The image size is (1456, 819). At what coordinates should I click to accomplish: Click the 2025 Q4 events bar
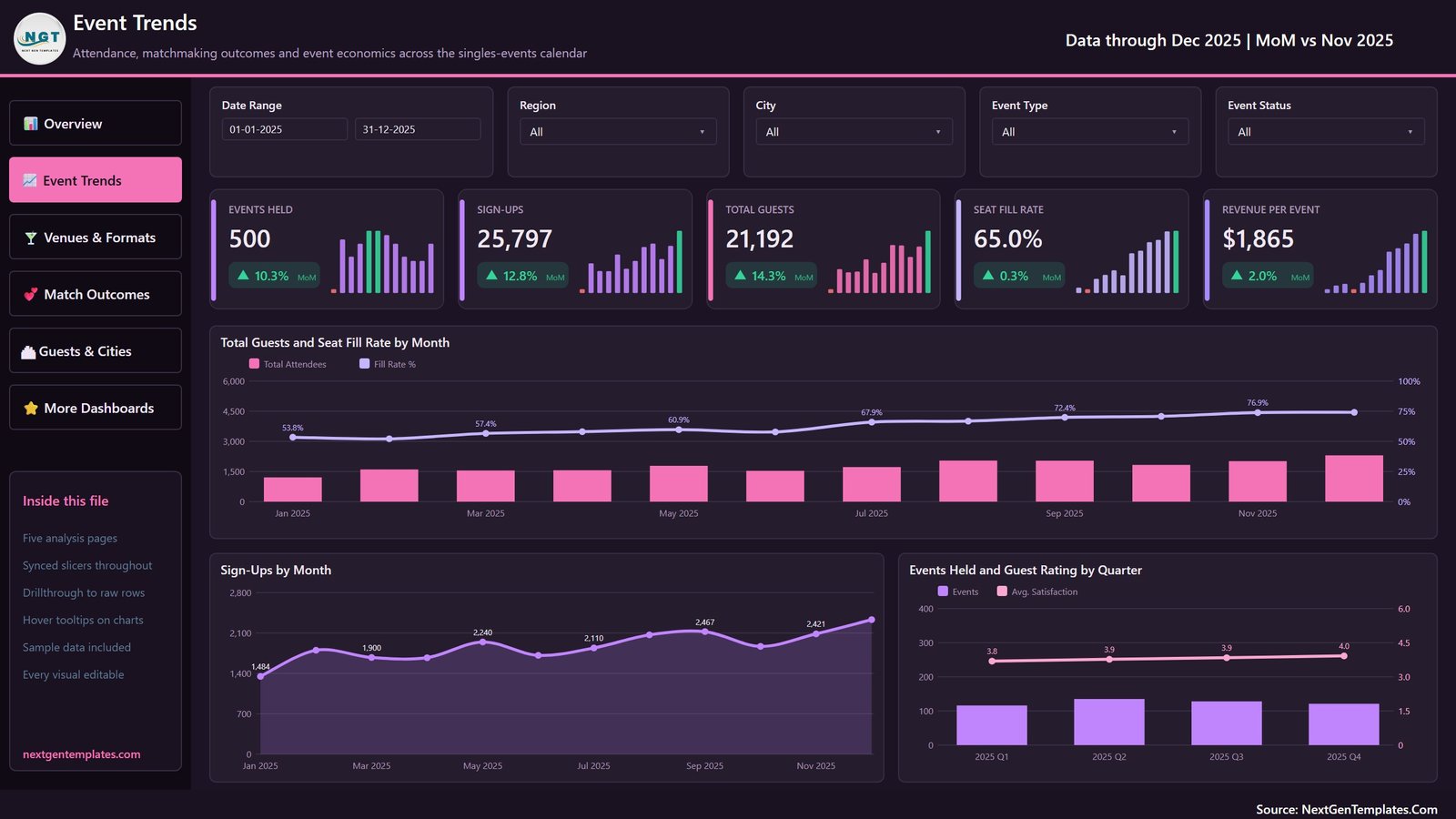1344,724
